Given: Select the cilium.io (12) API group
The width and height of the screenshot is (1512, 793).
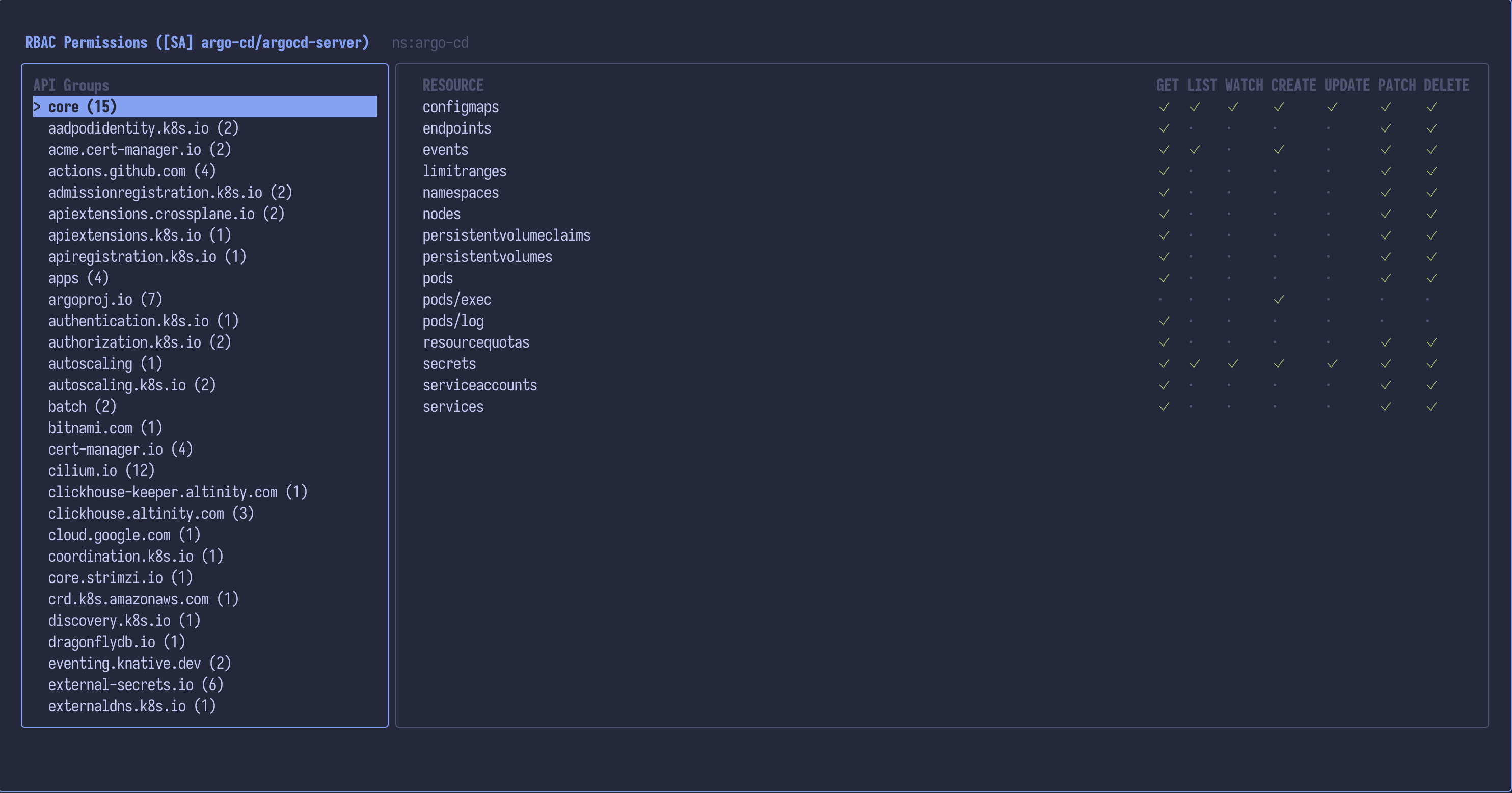Looking at the screenshot, I should tap(101, 471).
